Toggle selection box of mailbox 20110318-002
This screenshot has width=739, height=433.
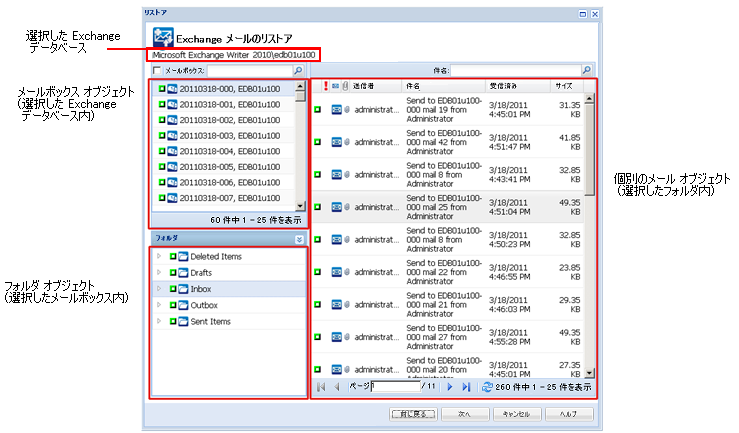(162, 120)
